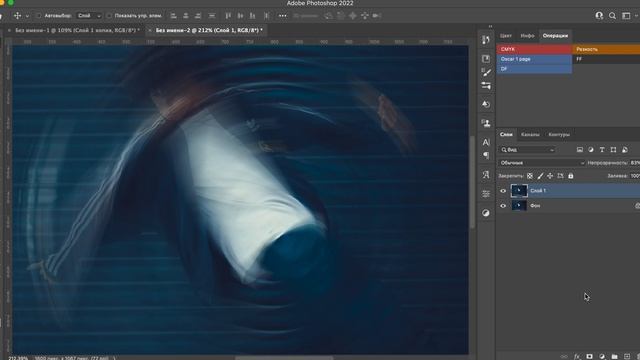Click the align left edges icon

(x=173, y=16)
